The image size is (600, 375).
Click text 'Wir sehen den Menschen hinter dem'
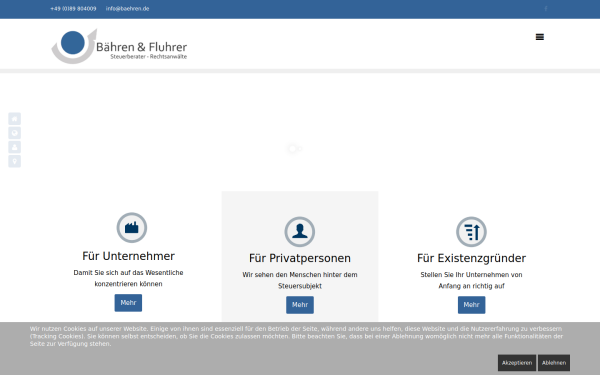tap(300, 275)
